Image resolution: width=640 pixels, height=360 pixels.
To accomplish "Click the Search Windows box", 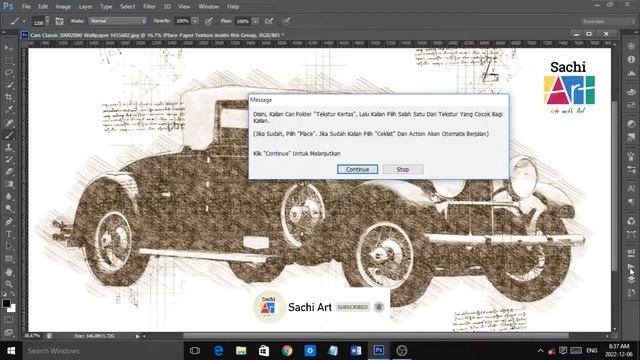I will pyautogui.click(x=102, y=351).
